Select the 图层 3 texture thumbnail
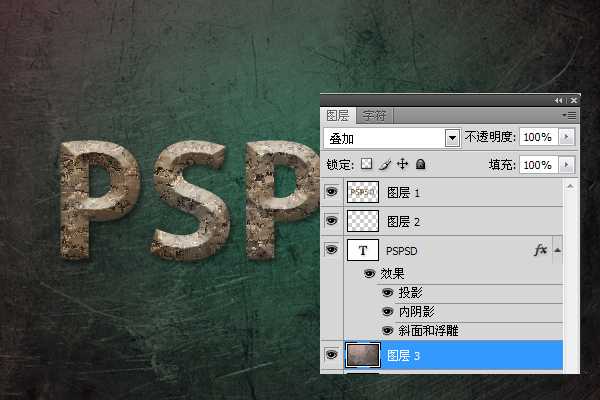The image size is (600, 400). click(x=363, y=356)
